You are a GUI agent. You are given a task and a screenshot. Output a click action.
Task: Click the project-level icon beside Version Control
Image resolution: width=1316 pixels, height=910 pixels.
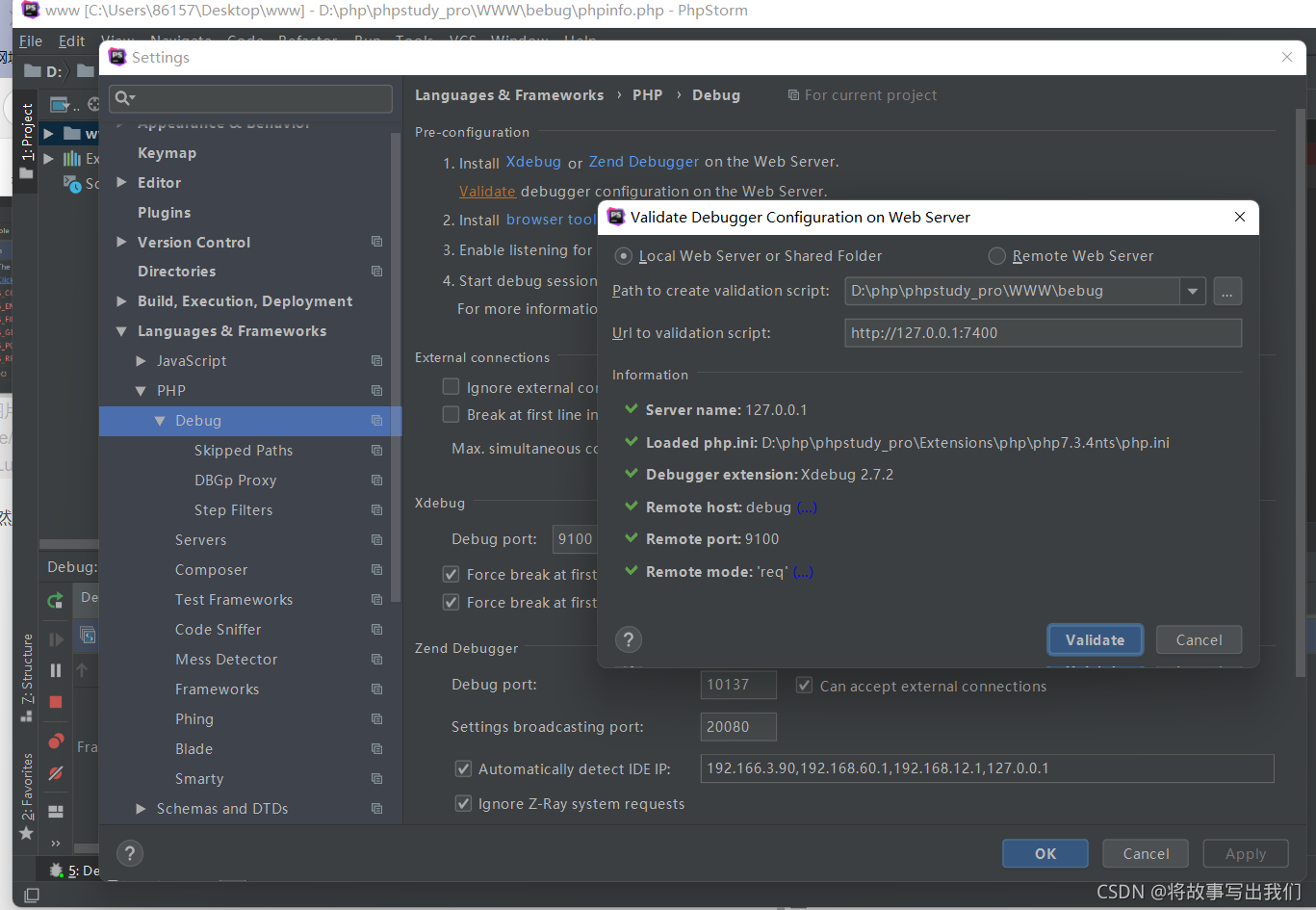point(376,242)
